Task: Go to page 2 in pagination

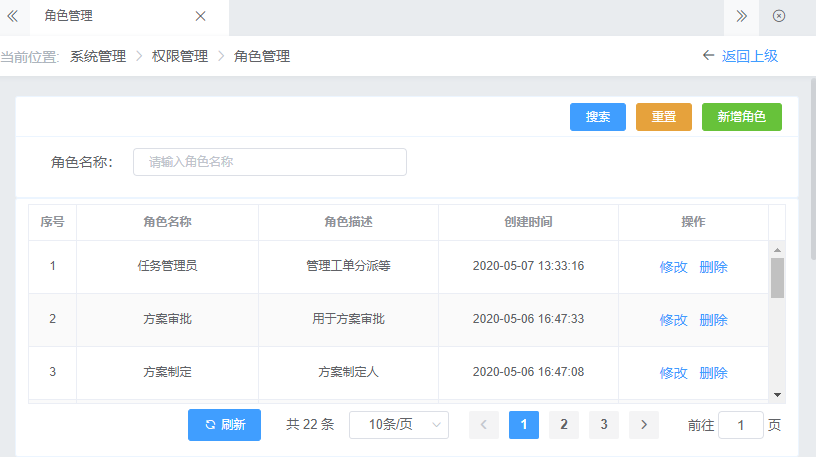Action: pyautogui.click(x=564, y=425)
